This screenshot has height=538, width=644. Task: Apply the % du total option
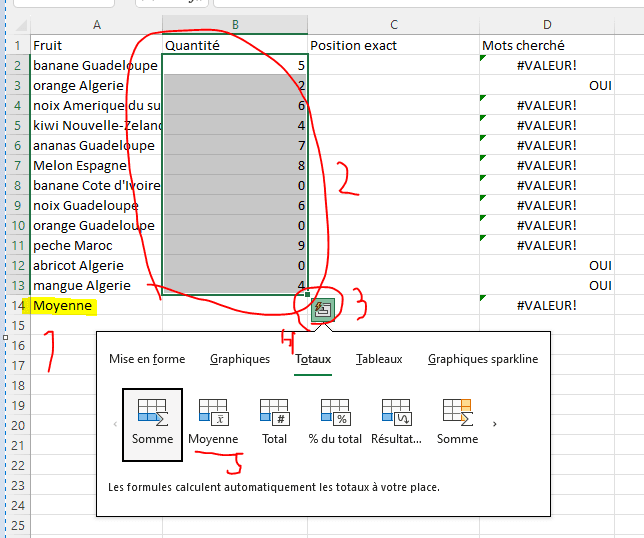(335, 421)
